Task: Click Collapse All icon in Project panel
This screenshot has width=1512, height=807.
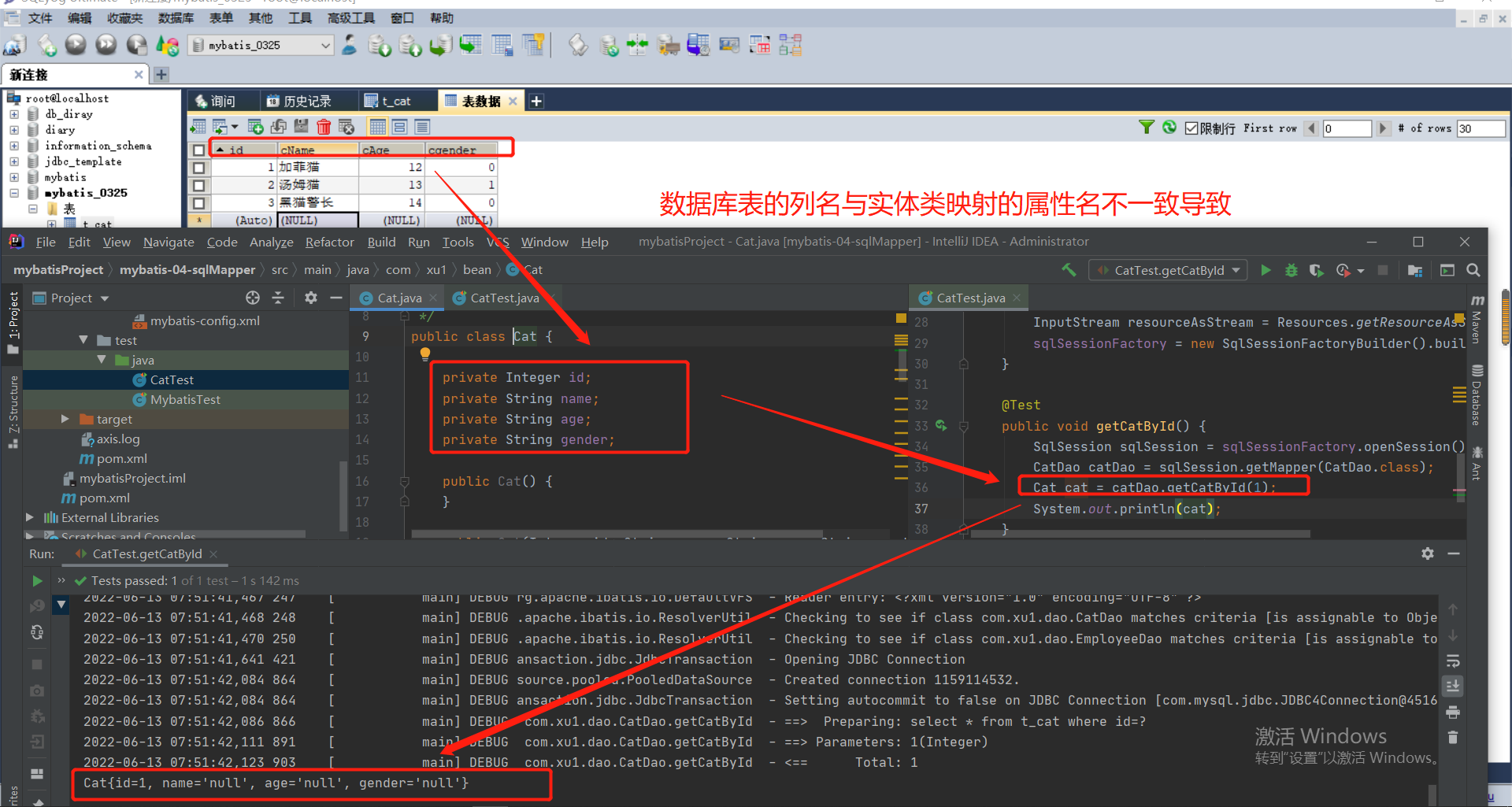Action: [278, 298]
